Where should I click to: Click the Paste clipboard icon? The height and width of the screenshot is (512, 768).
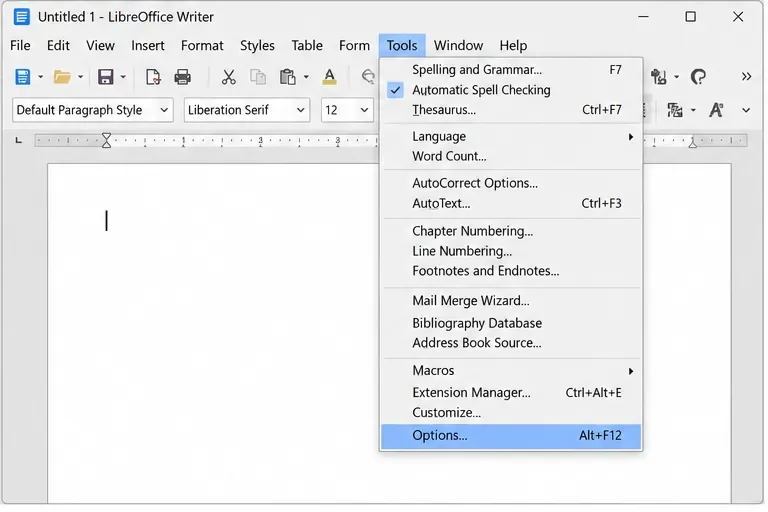pyautogui.click(x=288, y=77)
